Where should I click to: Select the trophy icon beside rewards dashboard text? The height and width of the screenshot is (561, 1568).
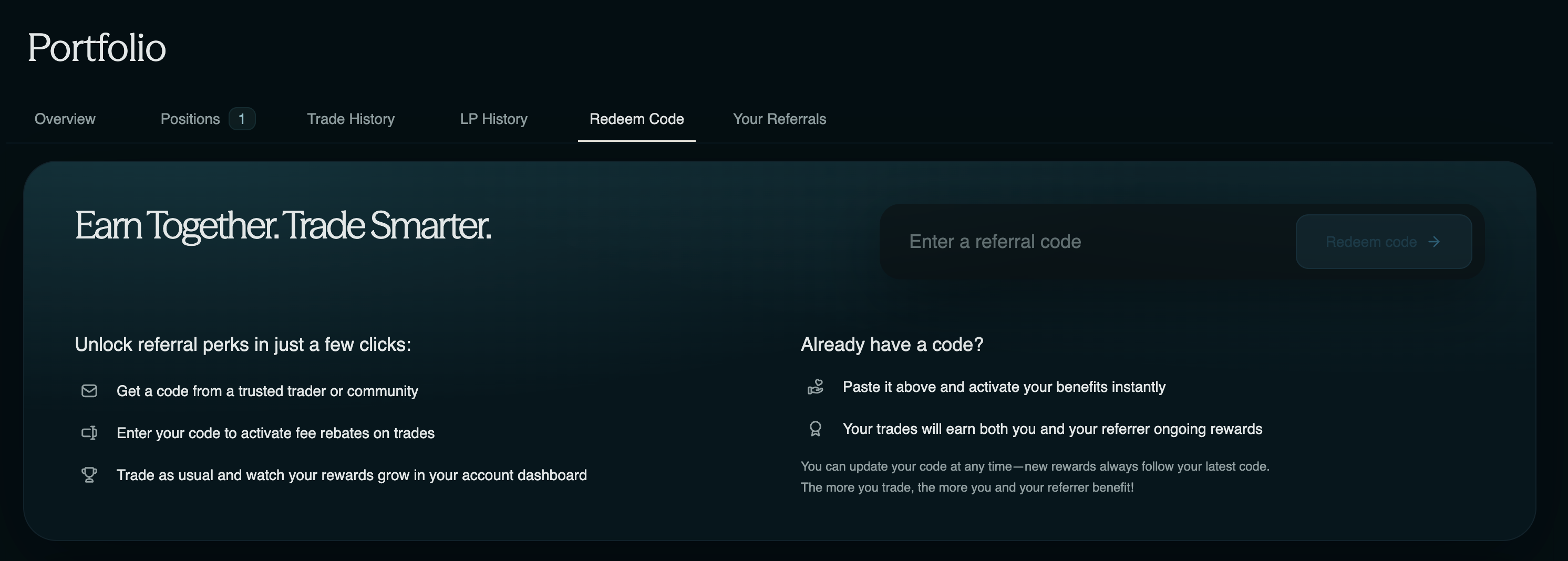click(89, 475)
